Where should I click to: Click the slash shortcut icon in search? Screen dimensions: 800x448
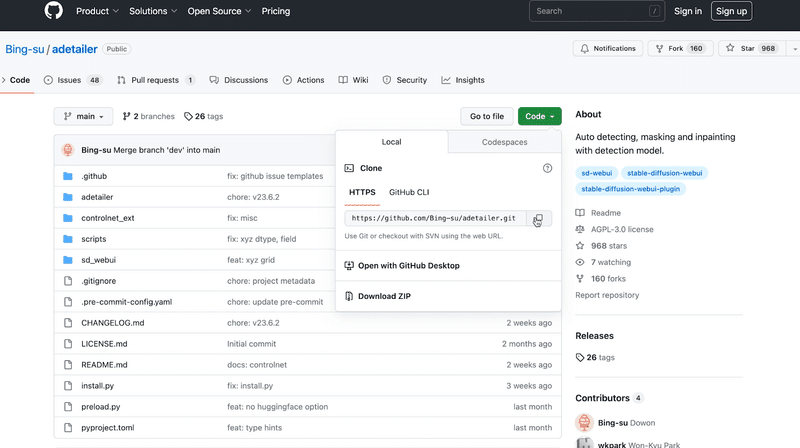[654, 11]
